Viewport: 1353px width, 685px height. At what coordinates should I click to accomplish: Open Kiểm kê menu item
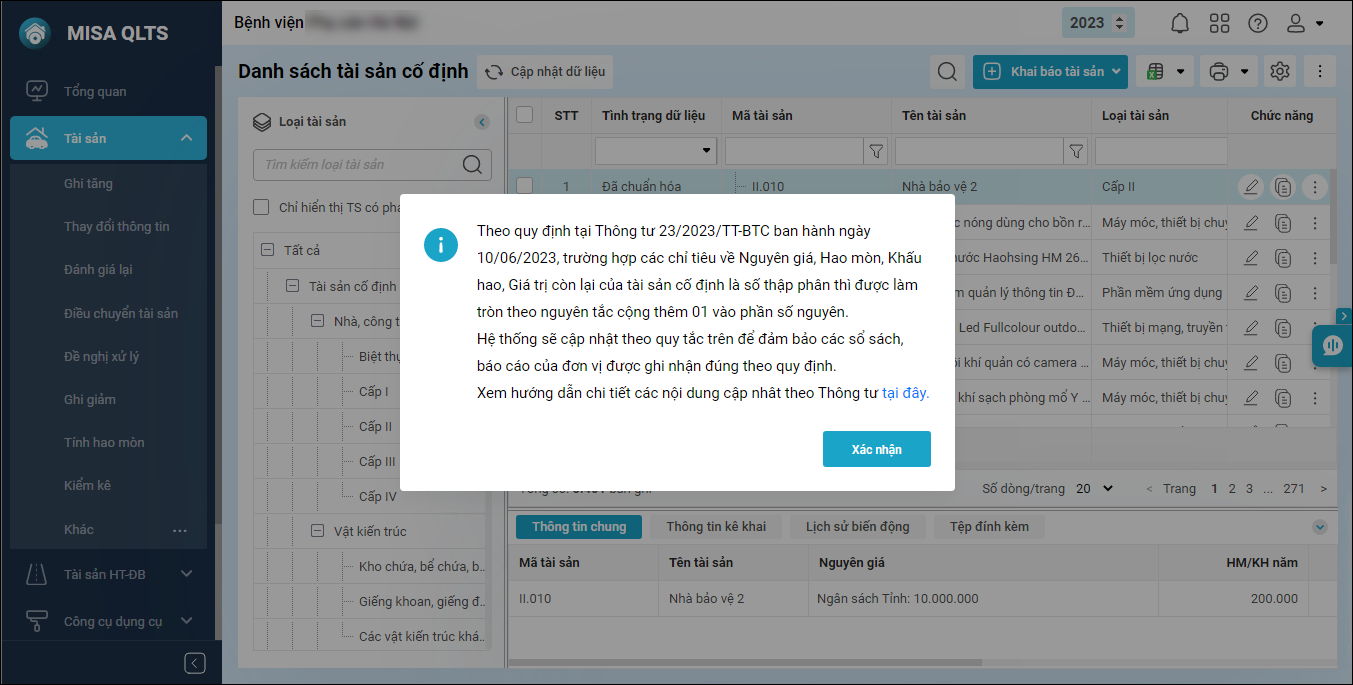(87, 485)
